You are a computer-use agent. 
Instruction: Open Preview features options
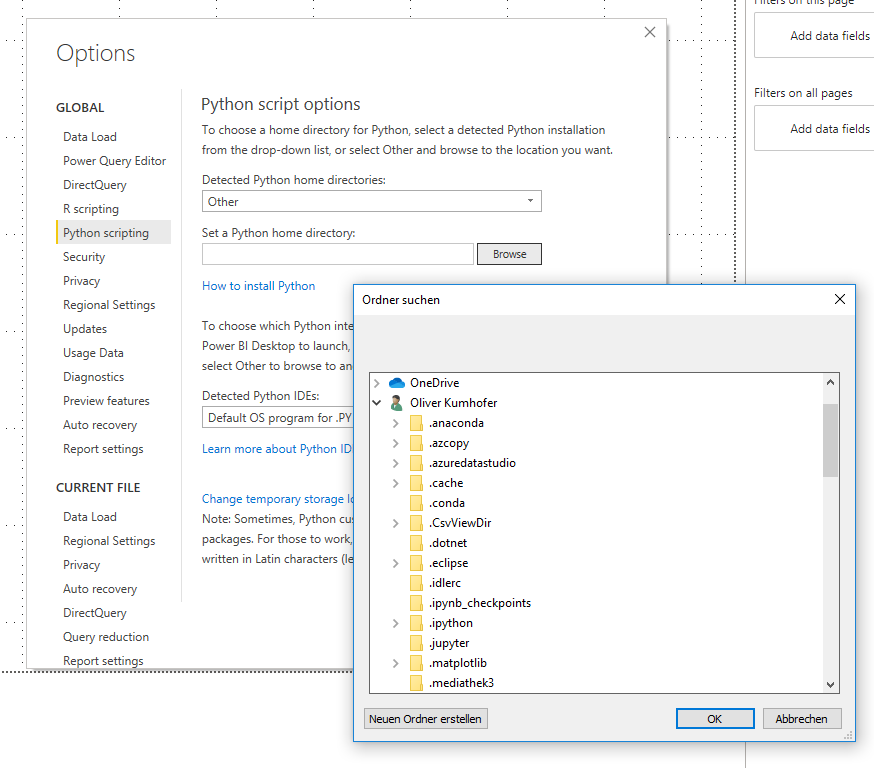[106, 400]
